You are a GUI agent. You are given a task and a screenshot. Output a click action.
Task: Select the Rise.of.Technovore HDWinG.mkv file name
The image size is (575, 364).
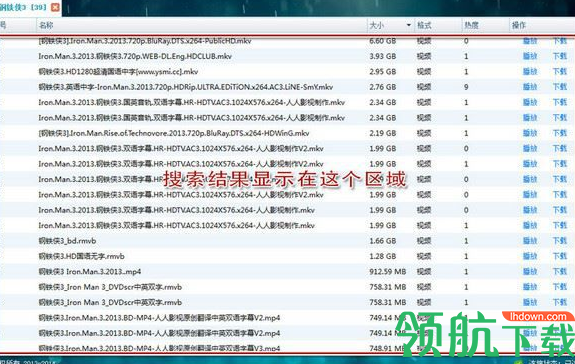coord(174,133)
